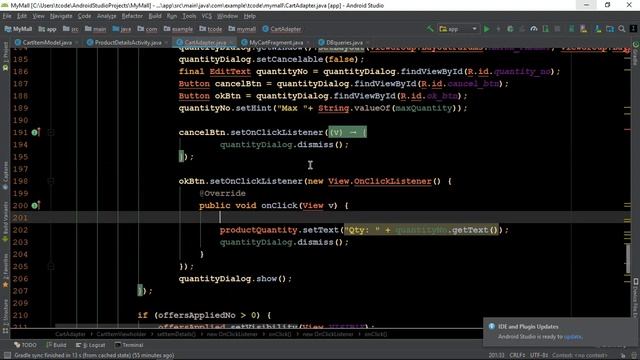Open the Code menu

84,16
